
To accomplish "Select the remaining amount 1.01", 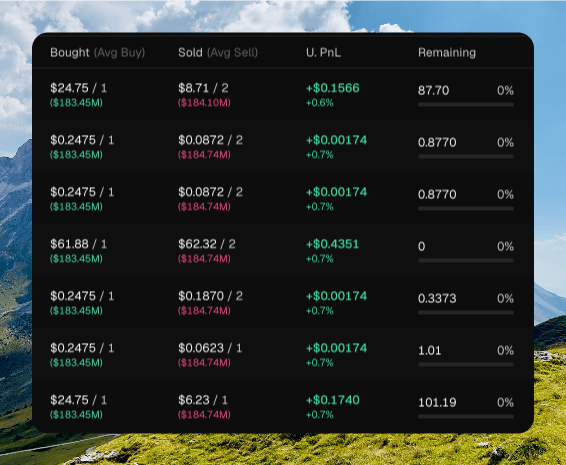I will (x=430, y=350).
